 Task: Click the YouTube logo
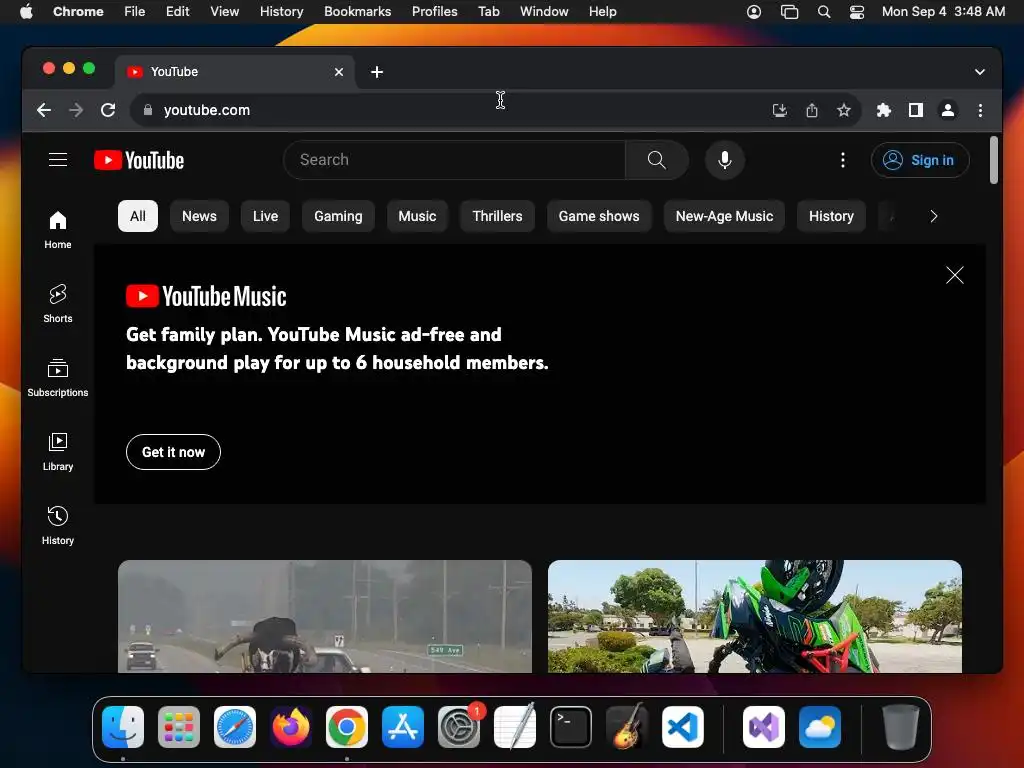(x=139, y=160)
